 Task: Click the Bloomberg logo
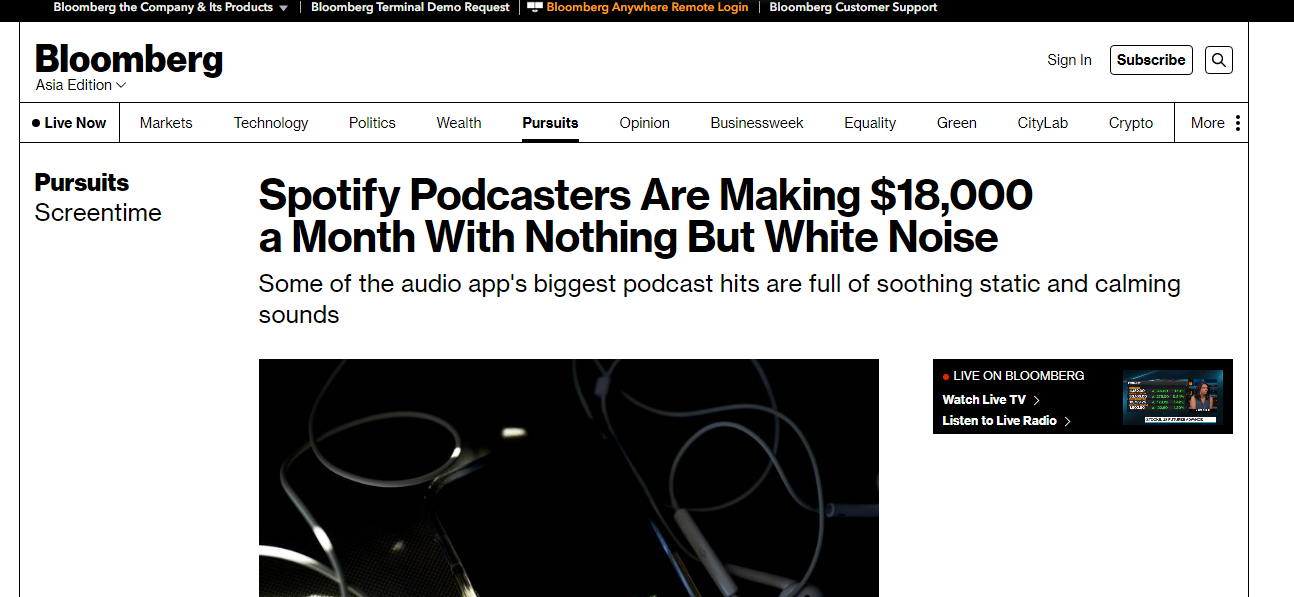(x=129, y=59)
